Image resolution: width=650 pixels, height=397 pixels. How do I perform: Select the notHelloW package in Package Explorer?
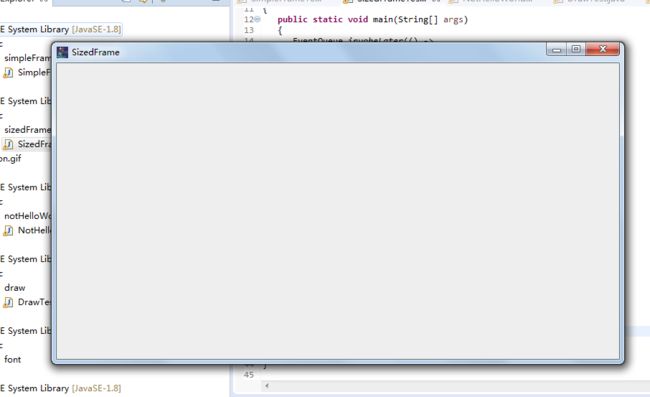point(27,216)
